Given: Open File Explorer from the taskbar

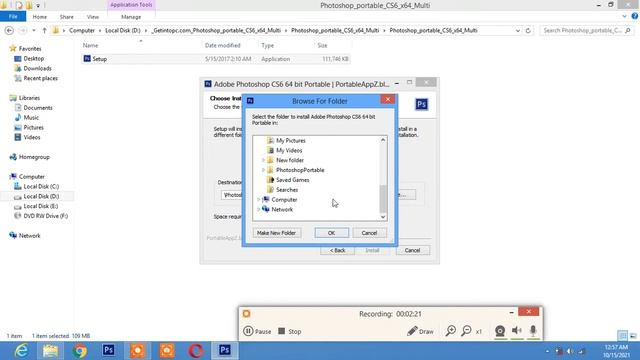Looking at the screenshot, I should click(50, 351).
